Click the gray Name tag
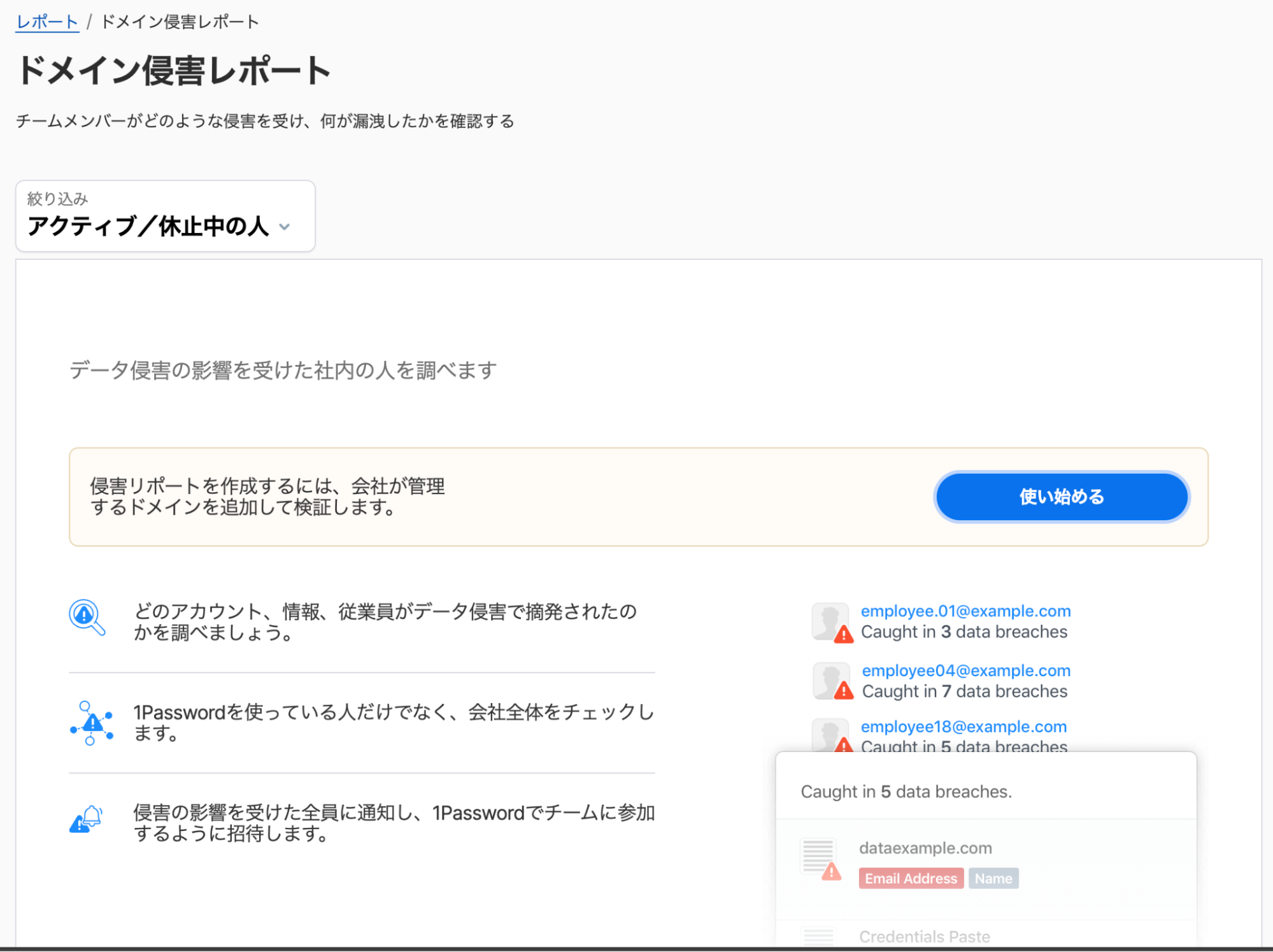 coord(993,878)
